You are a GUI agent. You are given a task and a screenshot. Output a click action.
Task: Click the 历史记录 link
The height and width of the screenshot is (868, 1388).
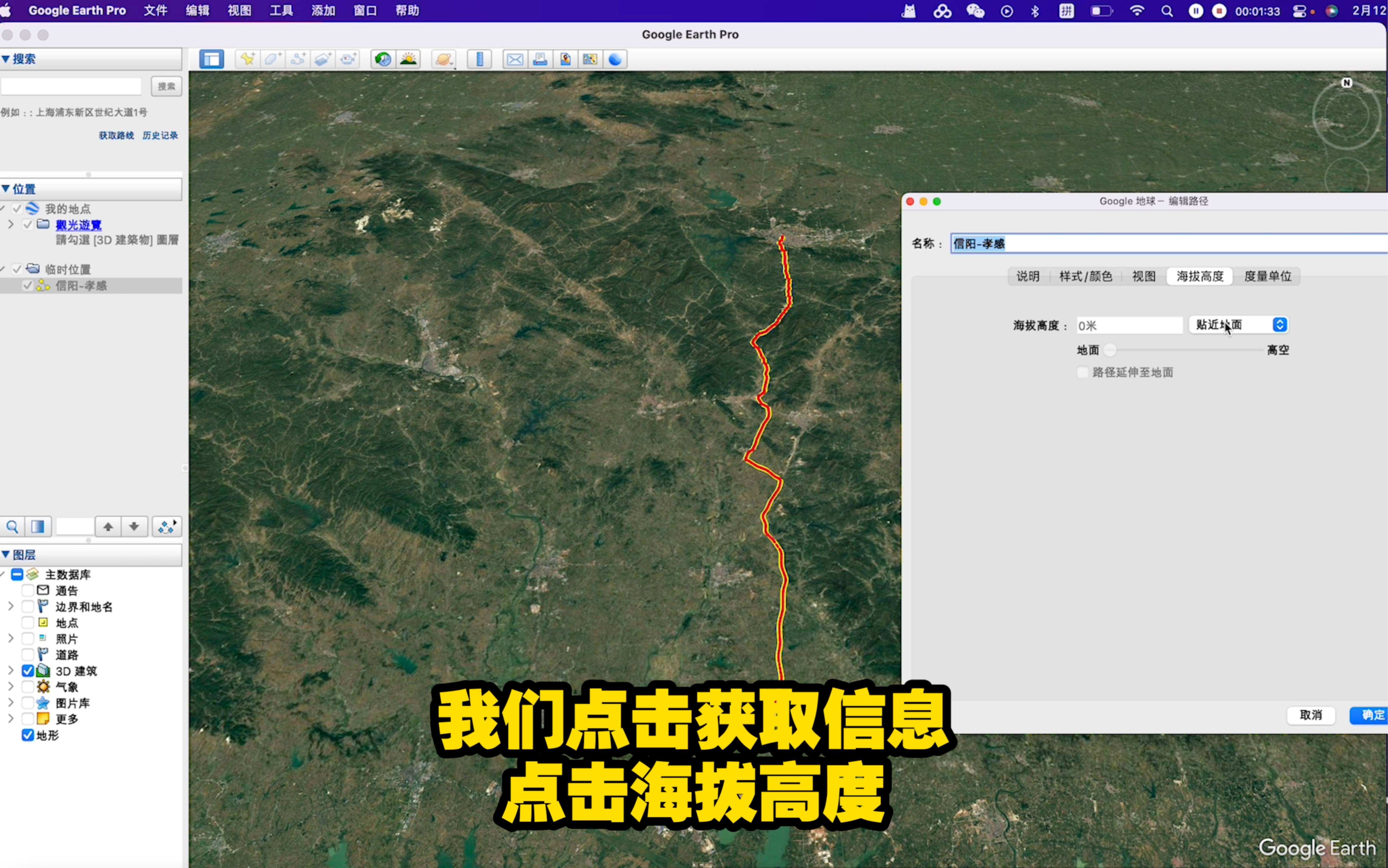point(160,135)
